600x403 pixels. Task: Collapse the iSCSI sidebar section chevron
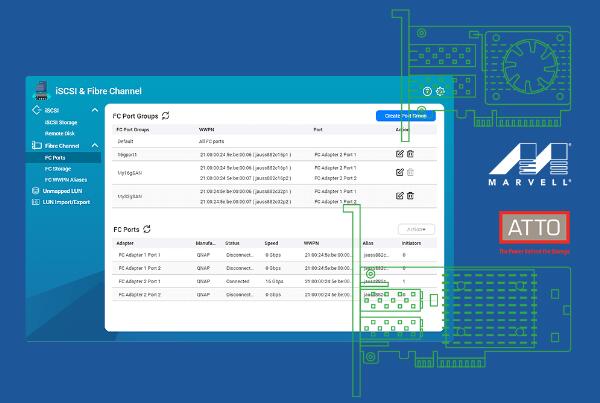[95, 110]
